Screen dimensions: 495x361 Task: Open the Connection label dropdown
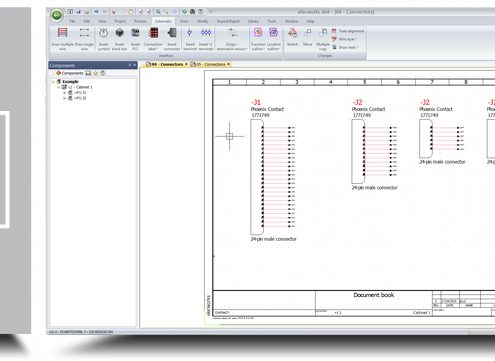click(x=153, y=39)
